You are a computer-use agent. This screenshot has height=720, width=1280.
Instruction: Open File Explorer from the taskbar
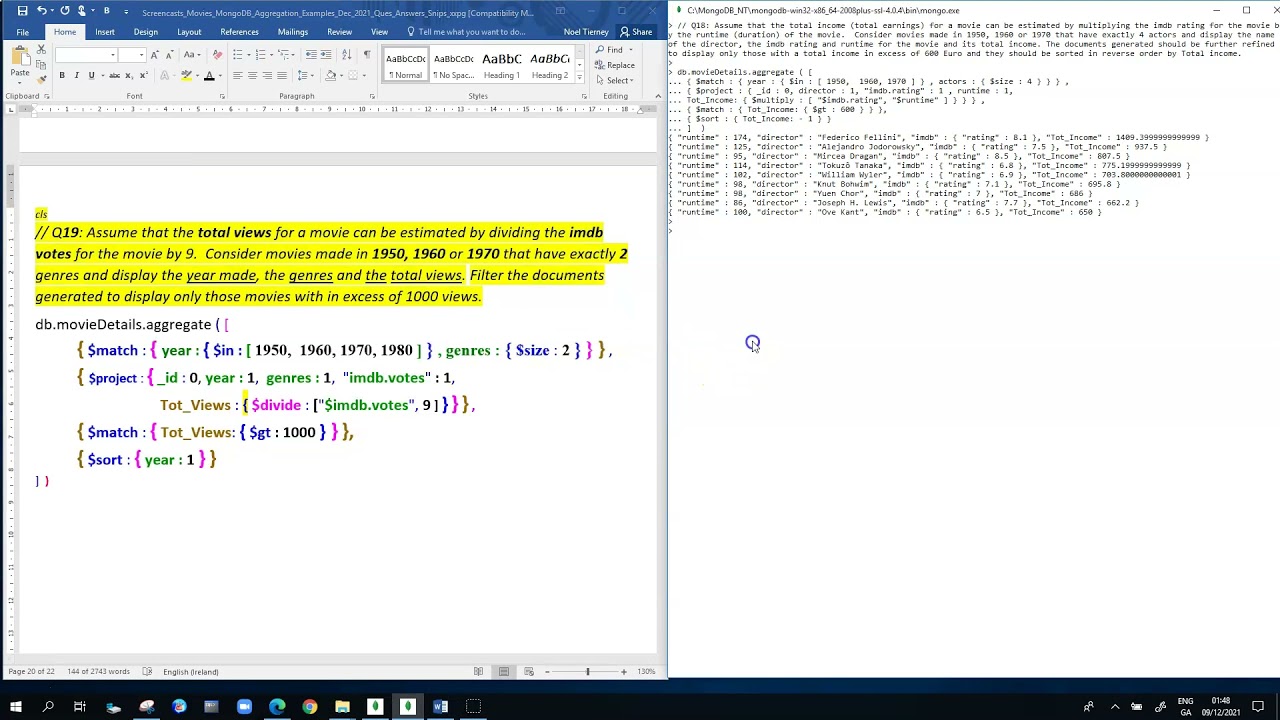tap(342, 707)
